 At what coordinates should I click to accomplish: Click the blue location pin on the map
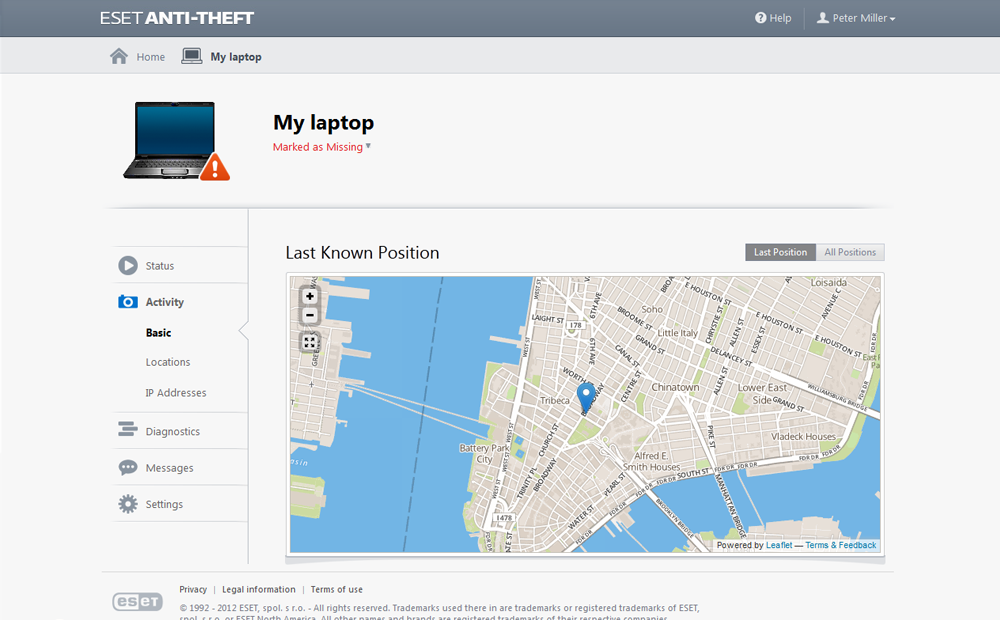[585, 397]
